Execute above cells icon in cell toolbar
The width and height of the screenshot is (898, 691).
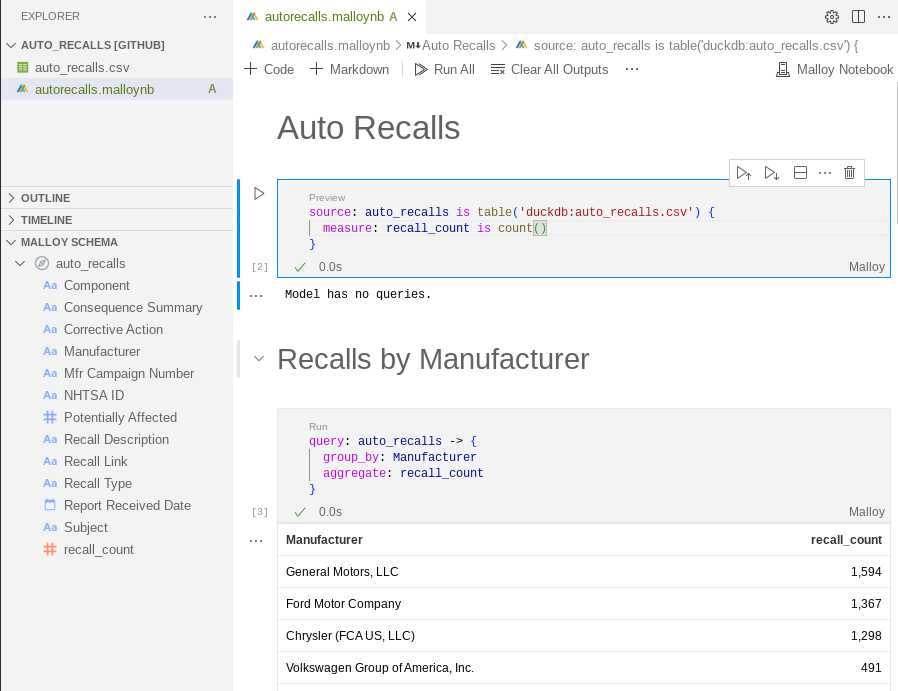pyautogui.click(x=743, y=172)
